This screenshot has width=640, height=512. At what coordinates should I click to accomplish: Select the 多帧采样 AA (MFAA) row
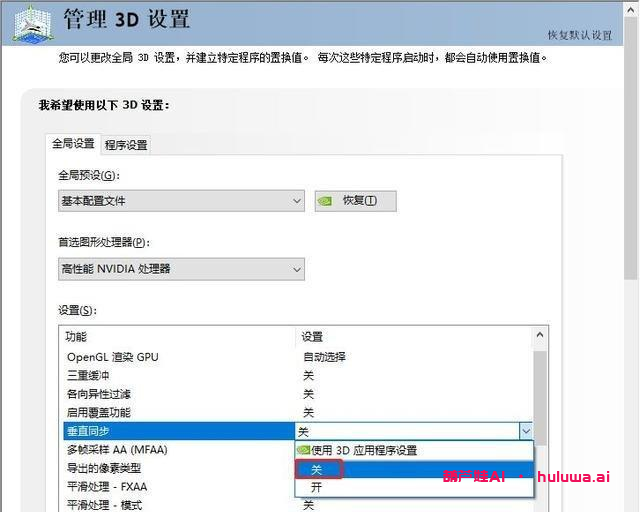[x=116, y=450]
